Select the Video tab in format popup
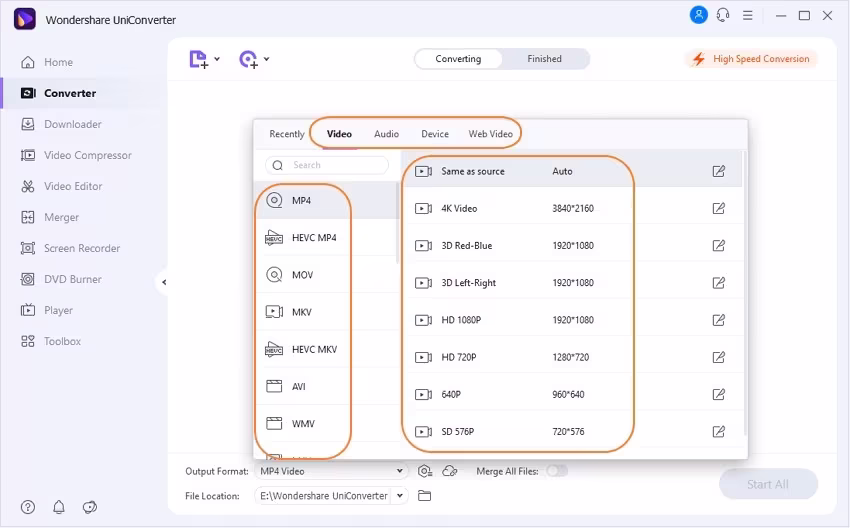 (339, 134)
